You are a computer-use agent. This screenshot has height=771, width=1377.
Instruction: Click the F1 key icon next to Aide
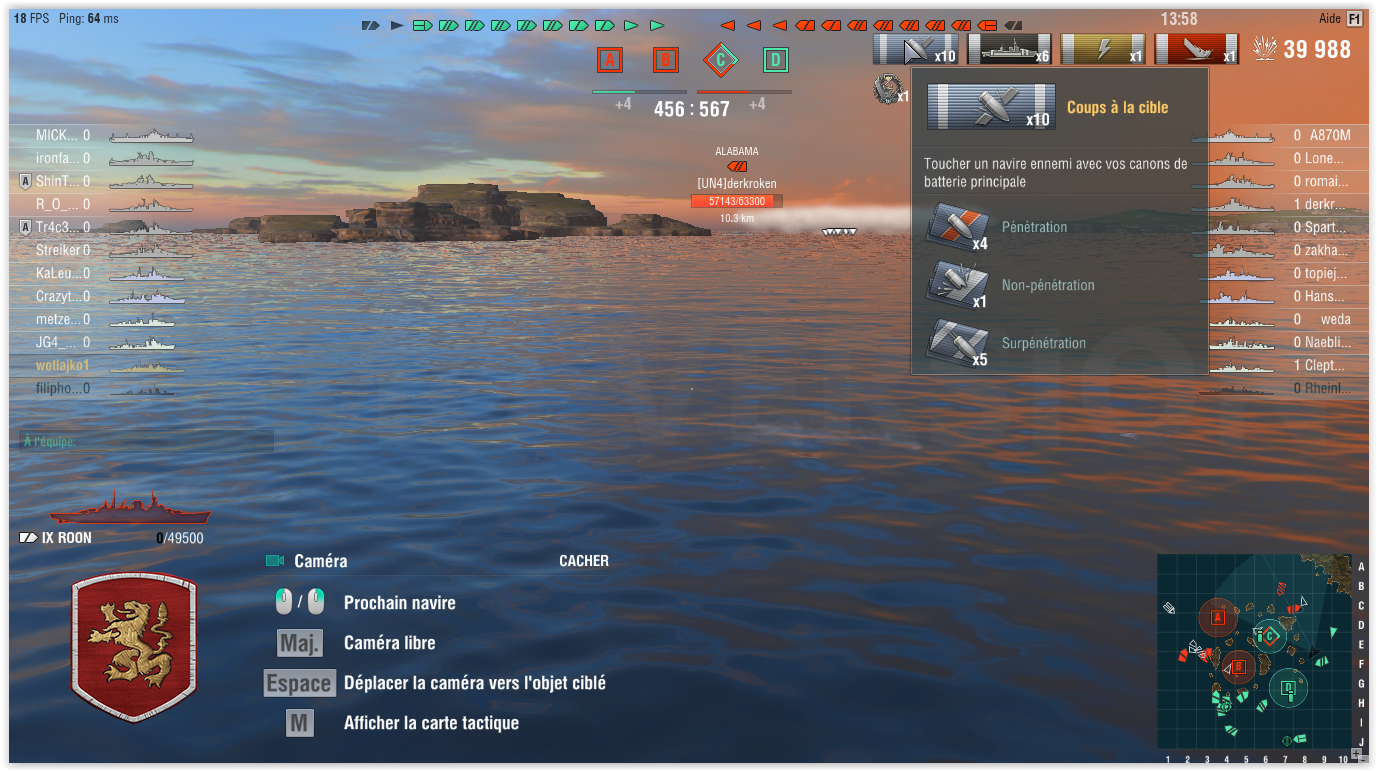[x=1354, y=19]
